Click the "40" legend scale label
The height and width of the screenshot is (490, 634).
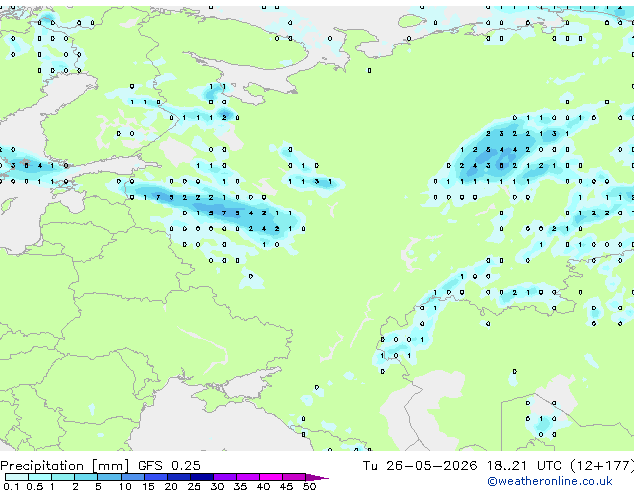[x=263, y=486]
